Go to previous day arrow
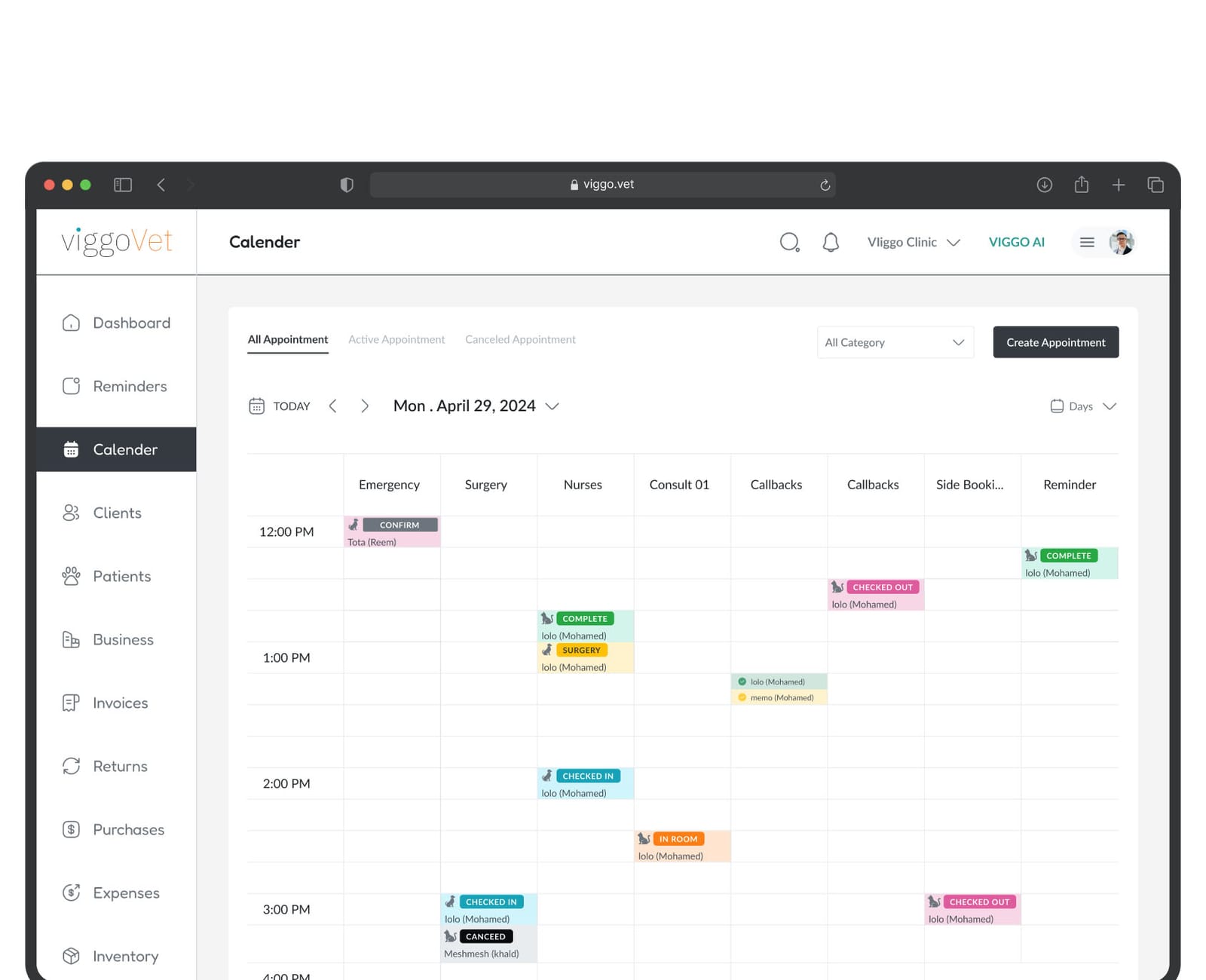Image resolution: width=1206 pixels, height=980 pixels. pyautogui.click(x=332, y=406)
